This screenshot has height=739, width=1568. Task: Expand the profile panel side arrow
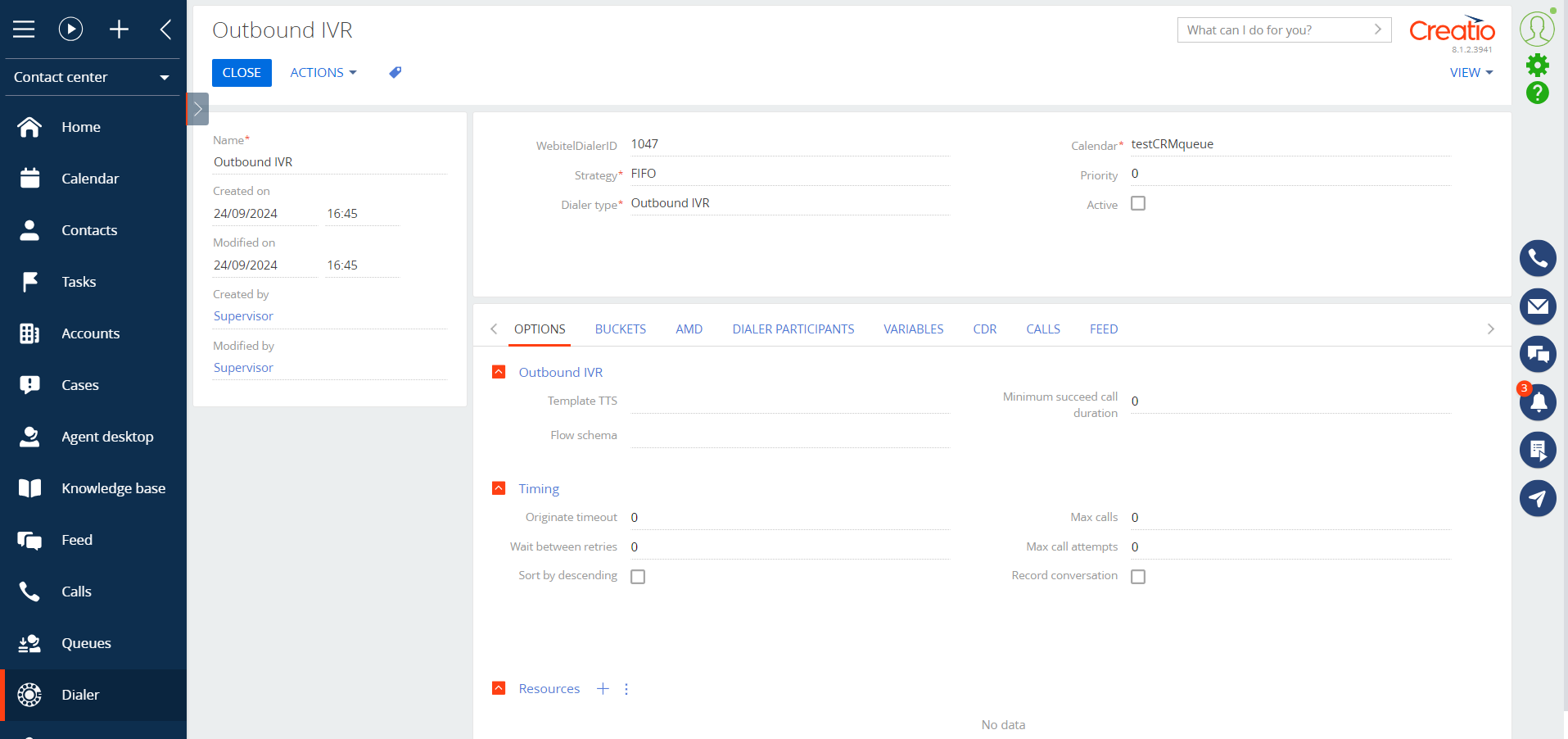(197, 109)
